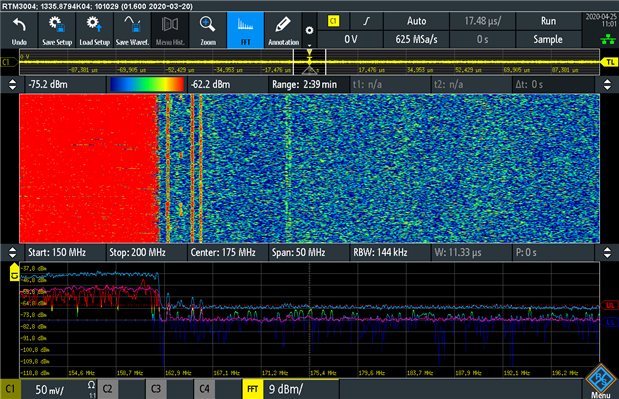
Task: Activate the Zoom tool
Action: (208, 30)
